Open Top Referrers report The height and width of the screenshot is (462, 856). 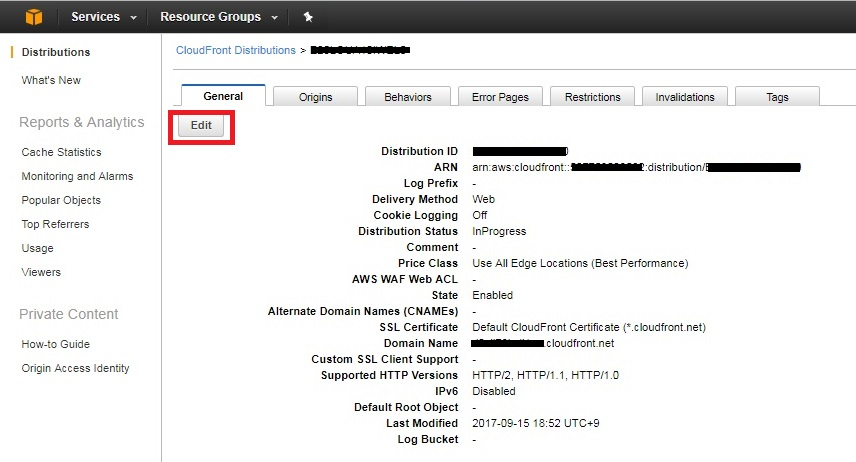(x=55, y=224)
